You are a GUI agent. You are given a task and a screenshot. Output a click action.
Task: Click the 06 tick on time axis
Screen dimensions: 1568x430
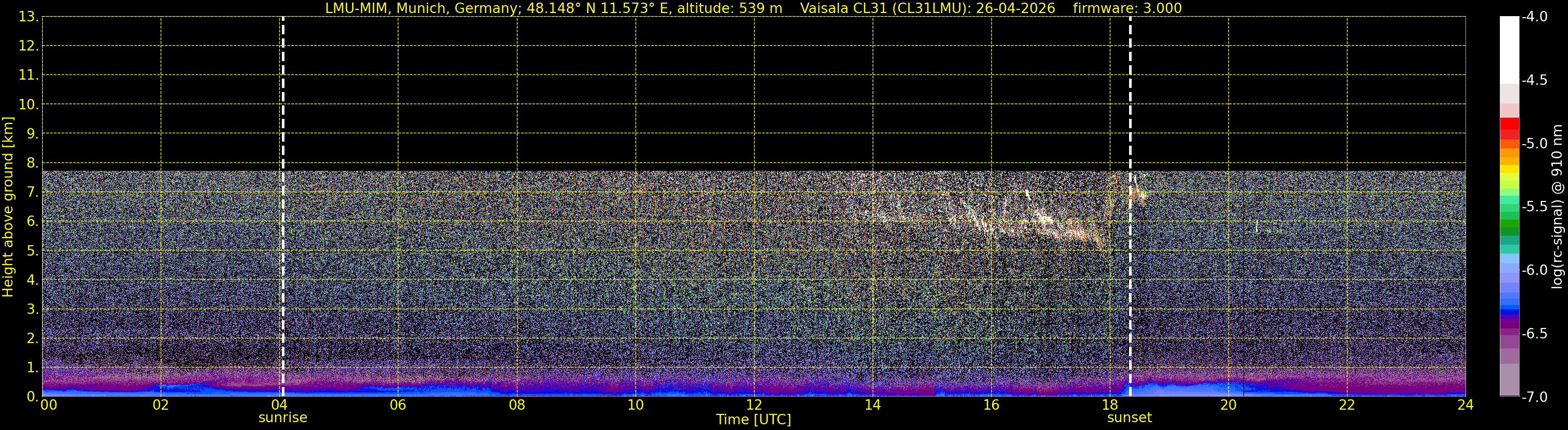coord(398,405)
